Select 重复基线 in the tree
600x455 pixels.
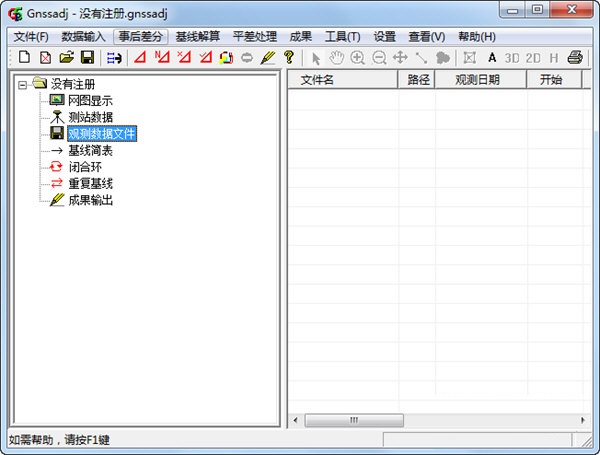pyautogui.click(x=90, y=184)
